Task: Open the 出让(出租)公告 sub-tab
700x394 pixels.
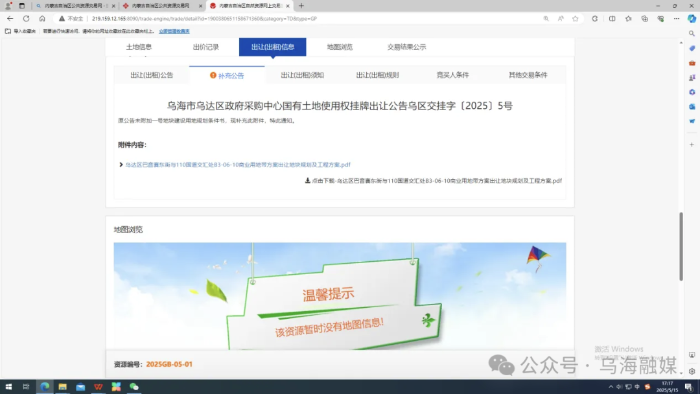Action: click(x=152, y=75)
